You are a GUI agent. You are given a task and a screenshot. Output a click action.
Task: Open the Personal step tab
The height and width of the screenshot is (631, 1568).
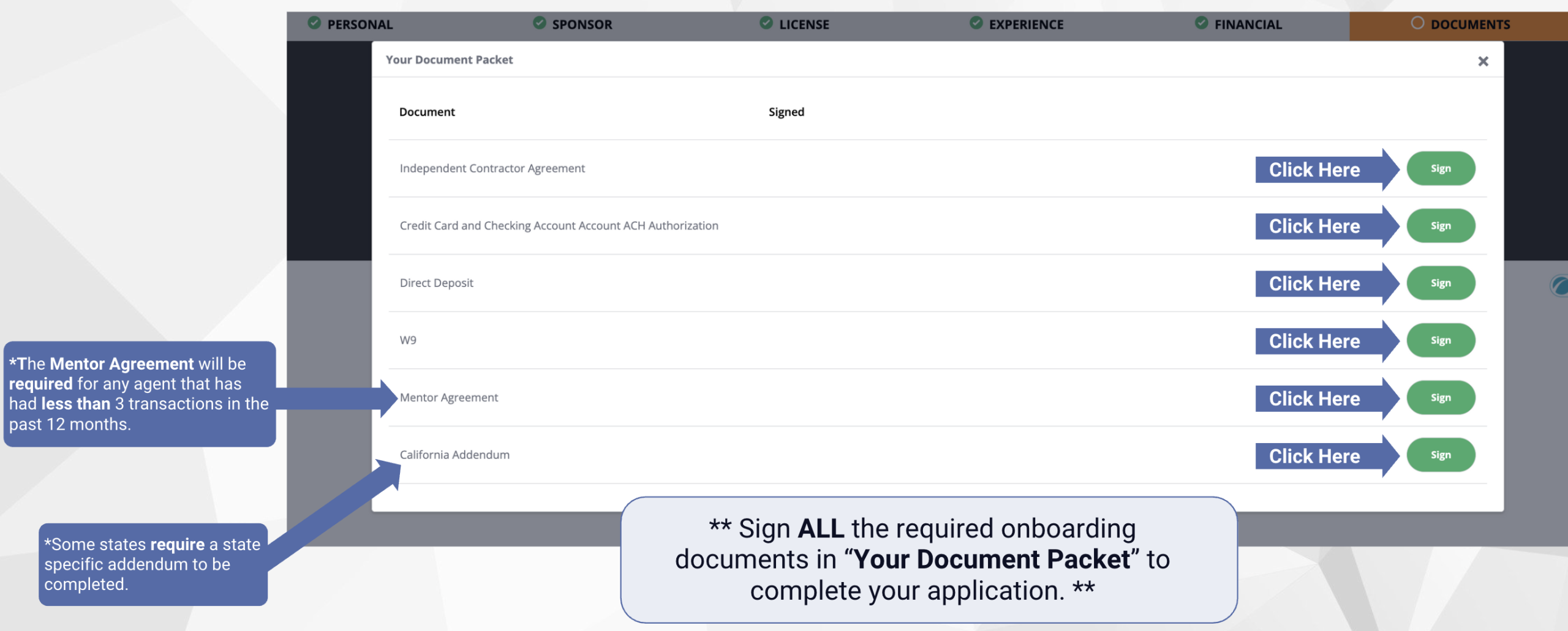pyautogui.click(x=360, y=24)
